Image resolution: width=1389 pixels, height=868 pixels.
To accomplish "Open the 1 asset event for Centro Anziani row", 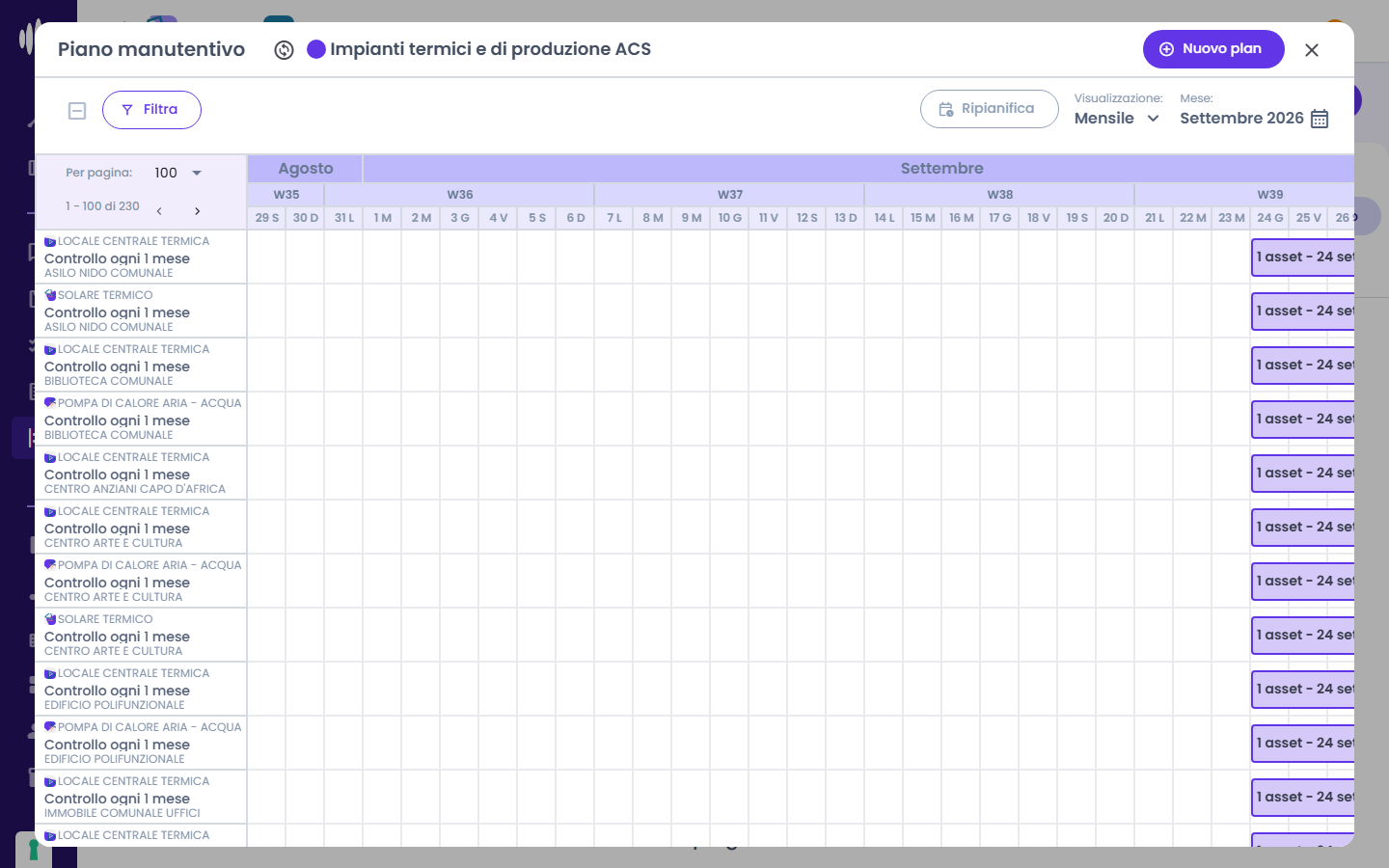I will (x=1303, y=474).
